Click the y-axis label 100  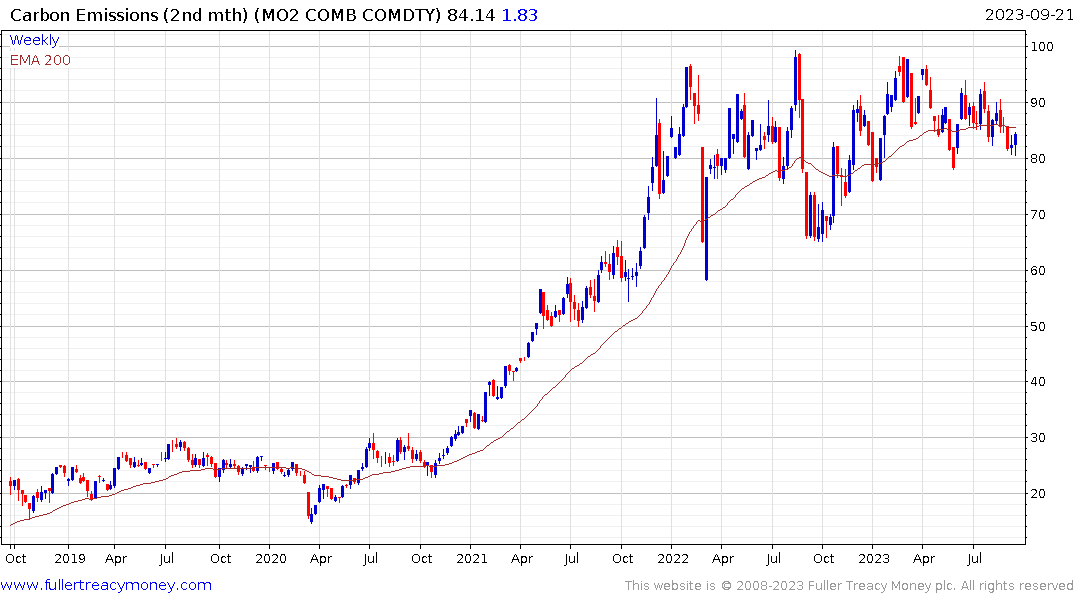(1042, 47)
